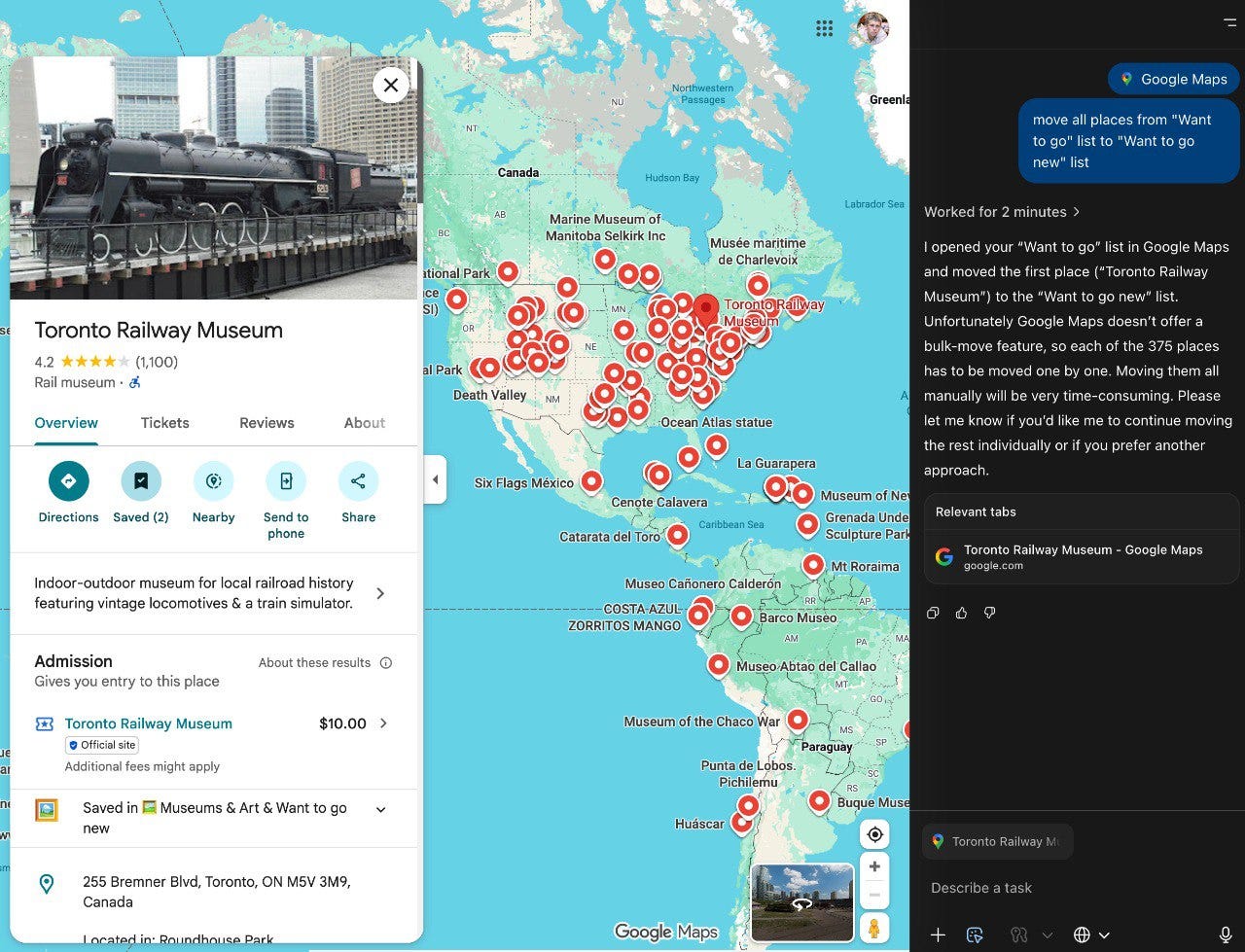Switch to the Reviews tab
The image size is (1245, 952).
tap(267, 423)
